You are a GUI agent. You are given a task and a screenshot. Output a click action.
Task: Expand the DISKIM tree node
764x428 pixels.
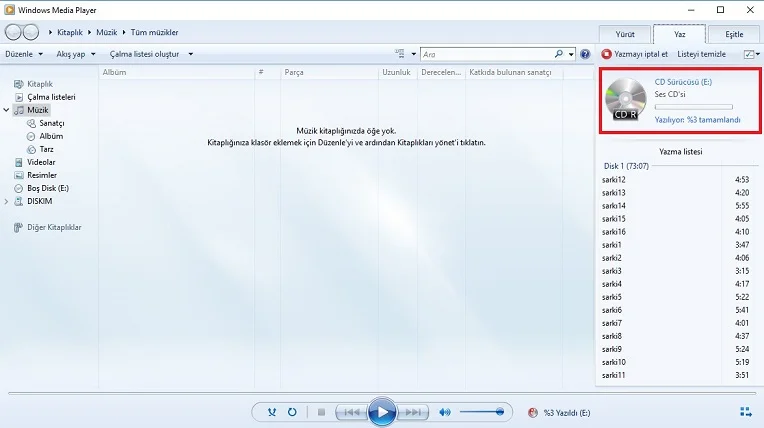point(6,201)
